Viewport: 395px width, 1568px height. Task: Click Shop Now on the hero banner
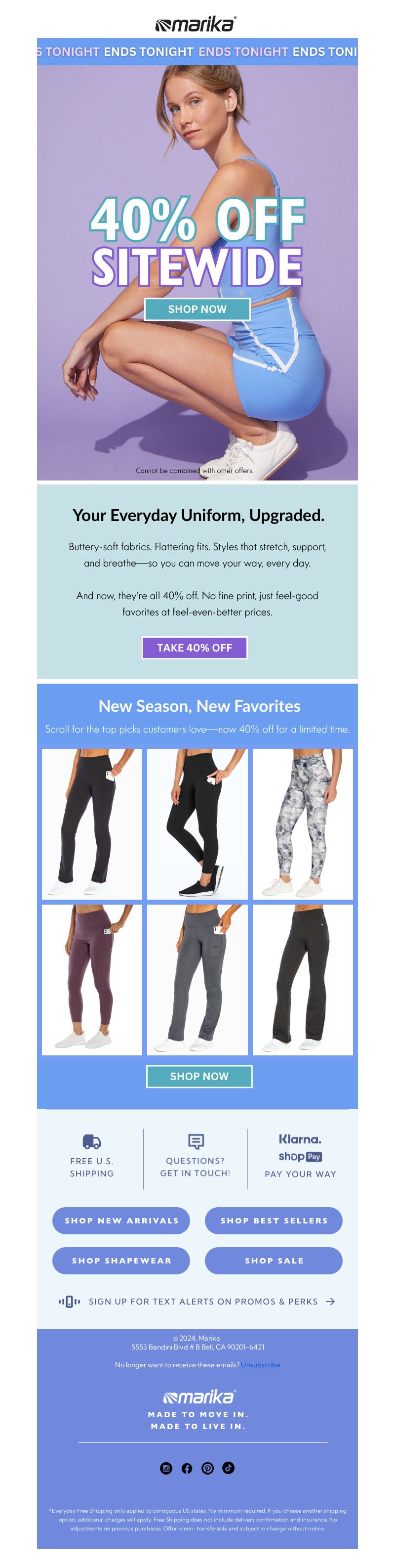click(x=197, y=309)
